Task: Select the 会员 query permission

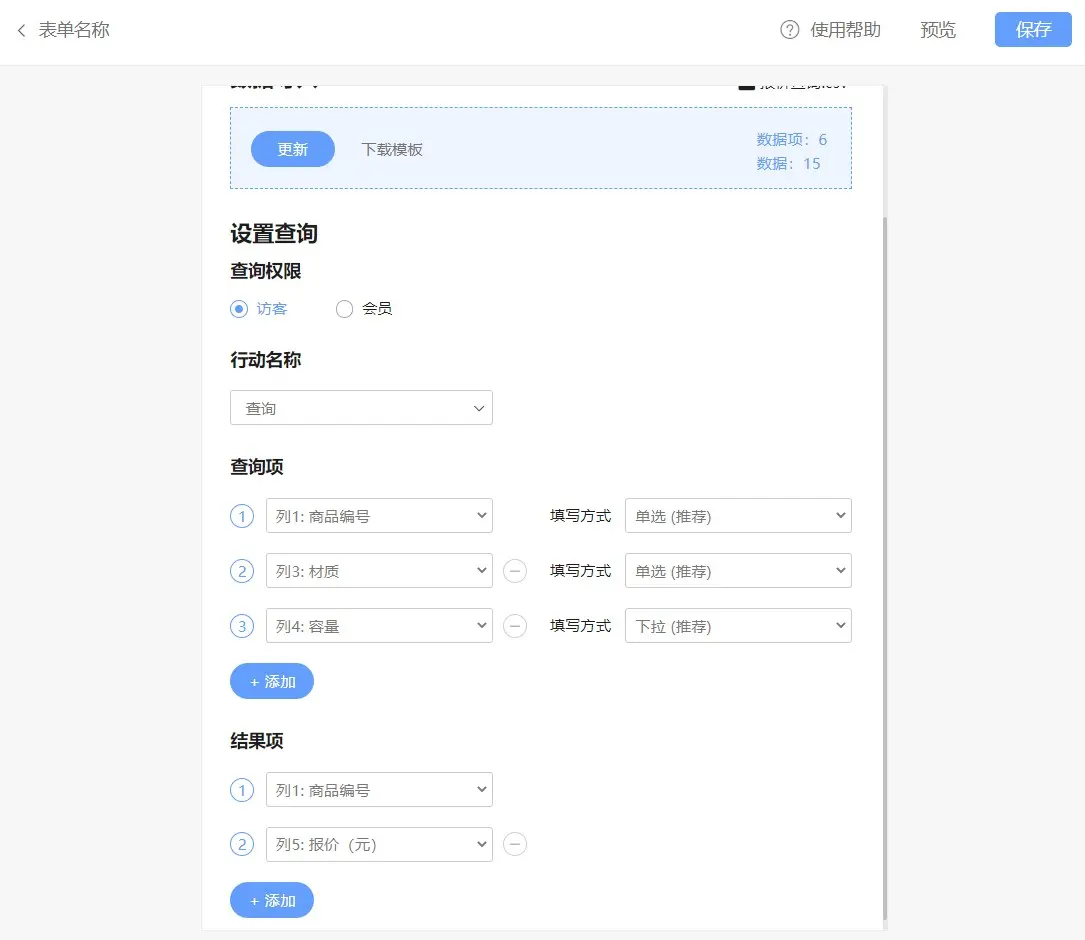Action: [344, 309]
